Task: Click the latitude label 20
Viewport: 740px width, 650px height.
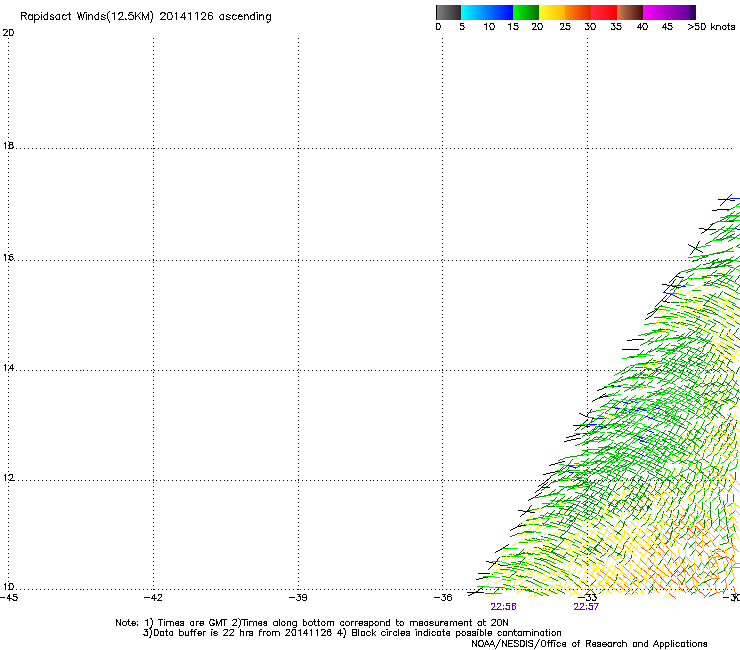Action: click(8, 33)
